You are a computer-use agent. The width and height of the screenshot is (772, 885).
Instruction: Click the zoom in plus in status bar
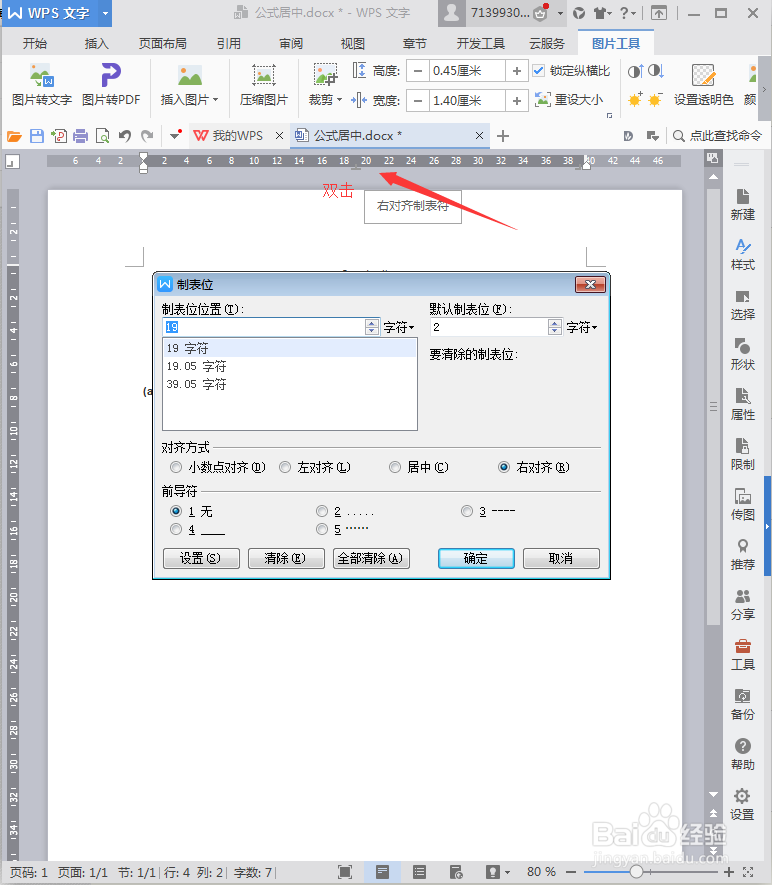coord(729,873)
